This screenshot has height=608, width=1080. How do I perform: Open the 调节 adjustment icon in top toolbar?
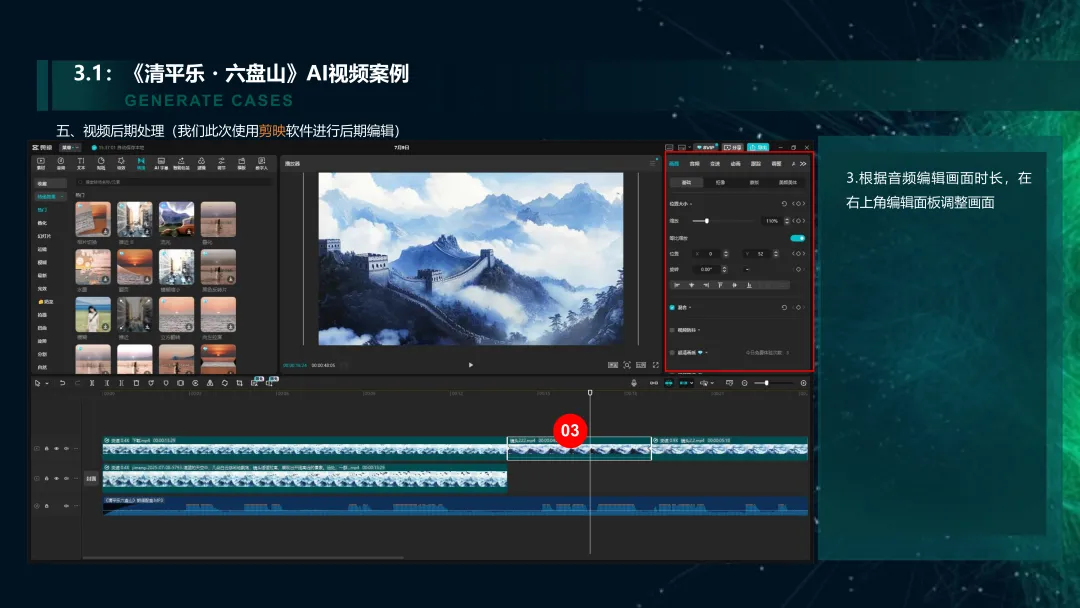(221, 163)
